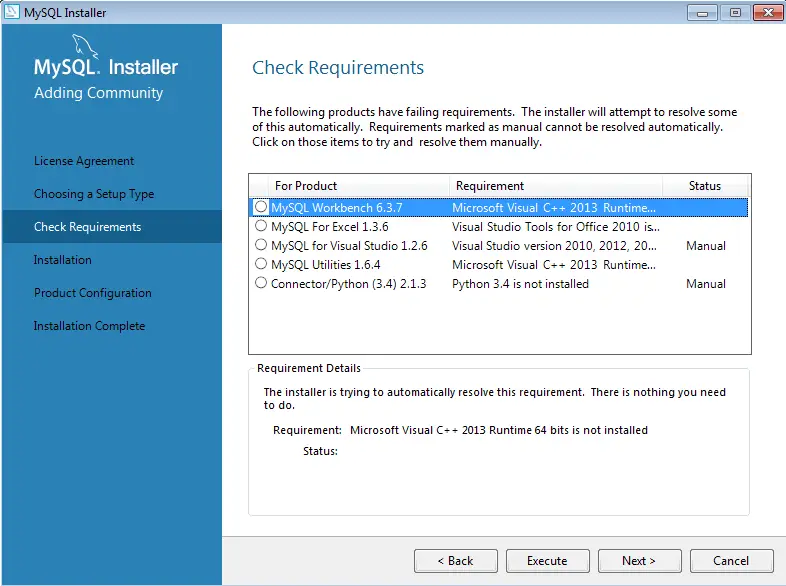Click the Cancel button

pos(731,560)
